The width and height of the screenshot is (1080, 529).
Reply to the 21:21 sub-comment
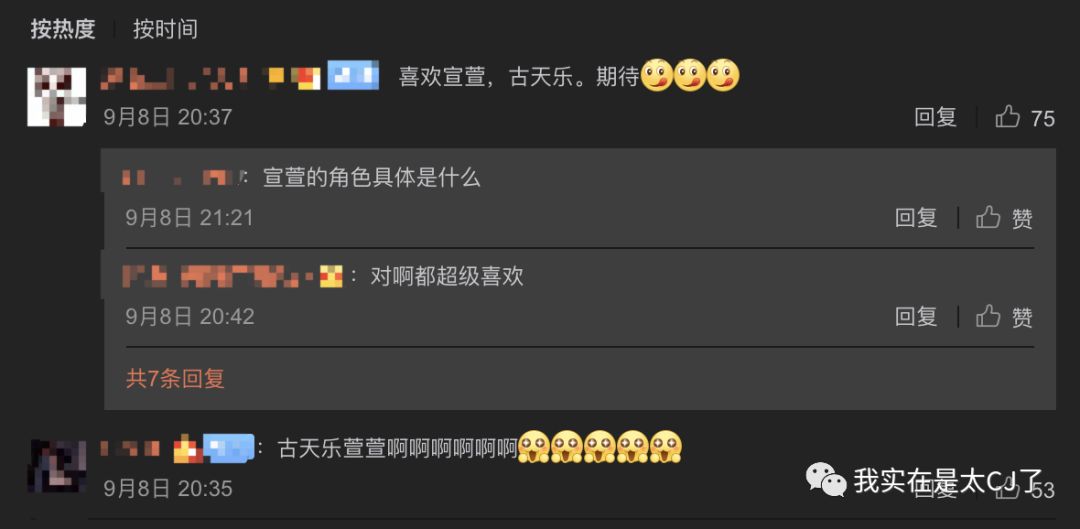[x=916, y=218]
